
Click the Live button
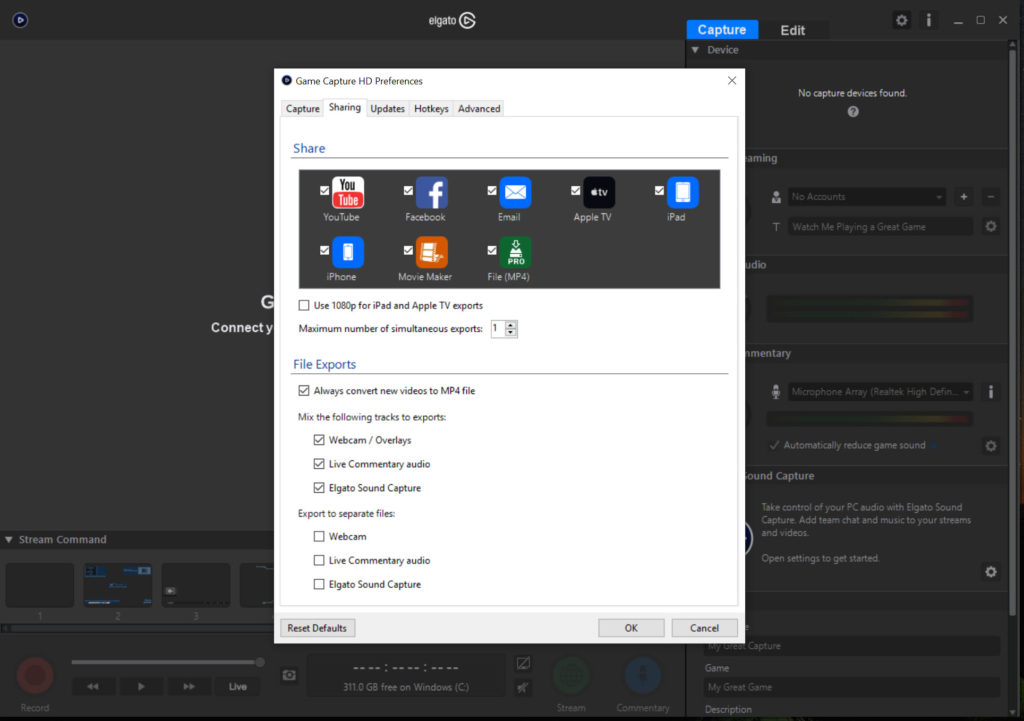238,686
